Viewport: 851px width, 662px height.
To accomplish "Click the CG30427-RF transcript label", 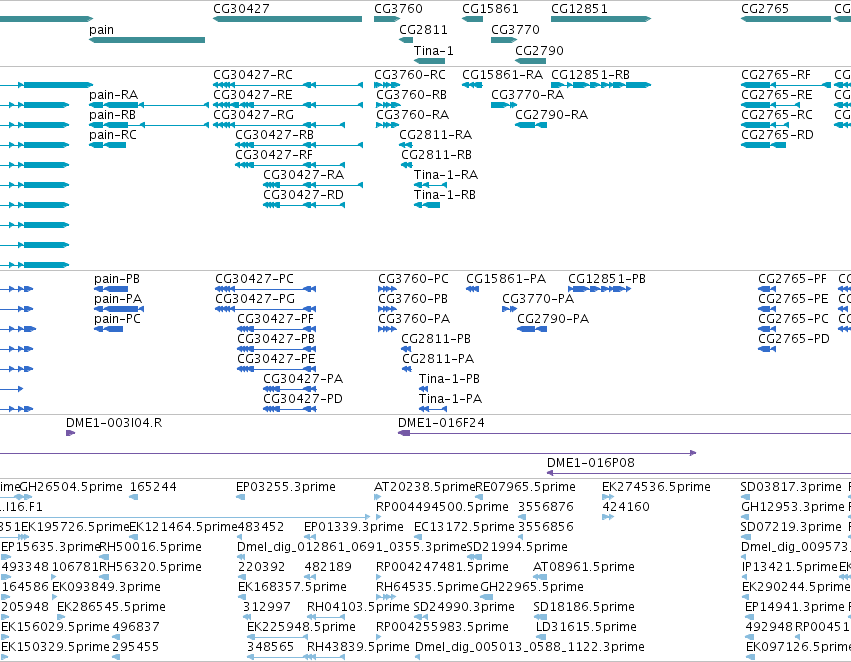I will click(x=274, y=155).
